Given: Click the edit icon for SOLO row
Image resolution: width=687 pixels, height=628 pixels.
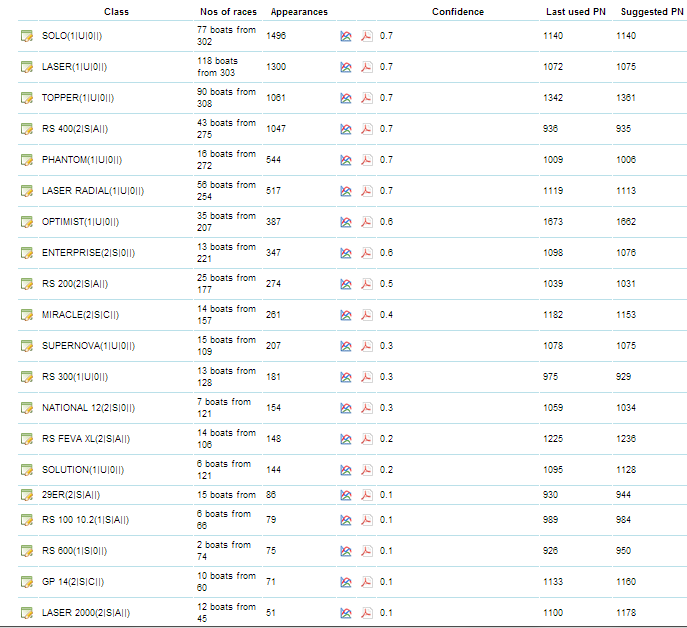Looking at the screenshot, I should click(27, 36).
